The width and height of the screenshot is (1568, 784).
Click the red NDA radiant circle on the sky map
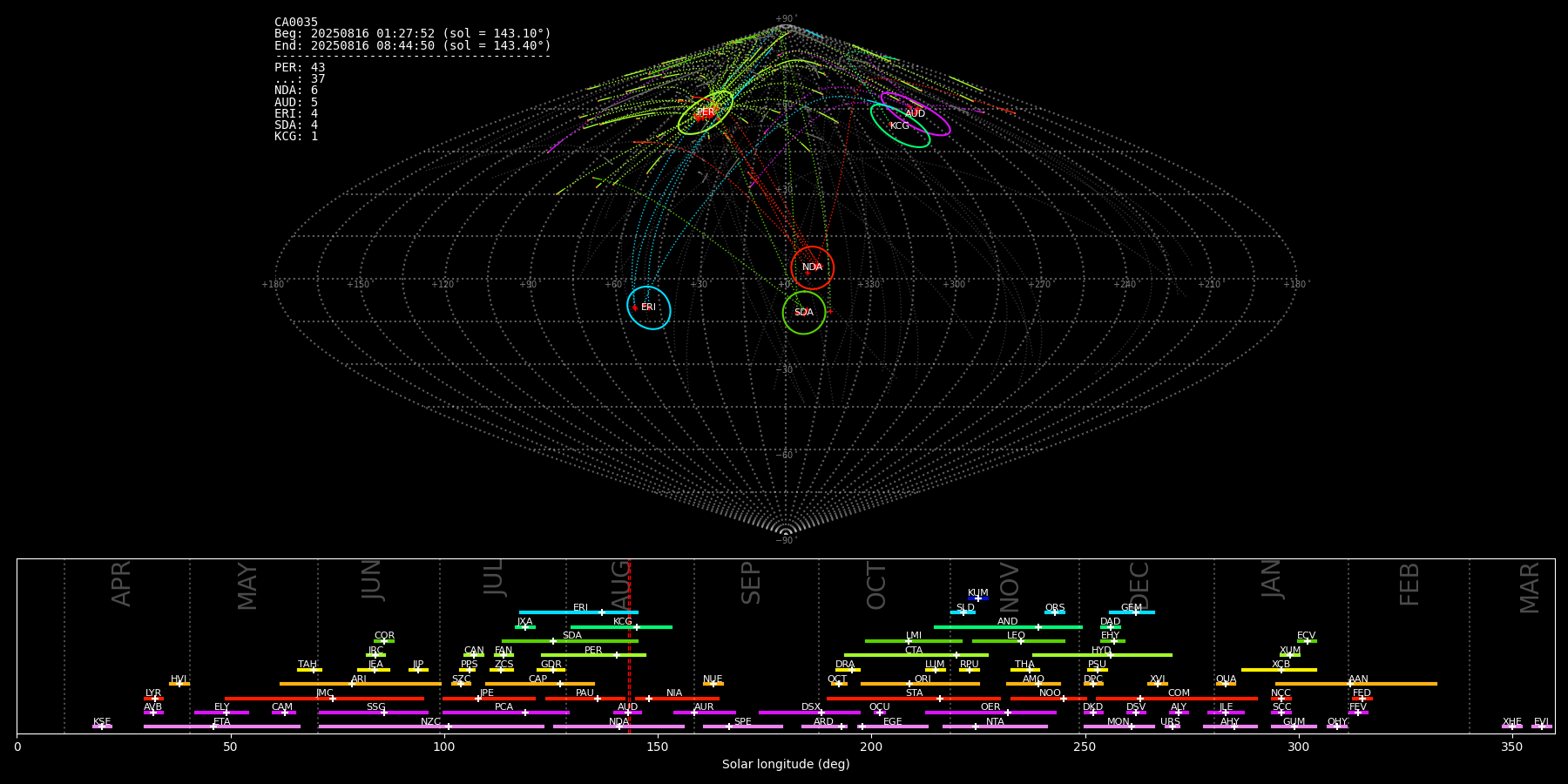pos(812,267)
